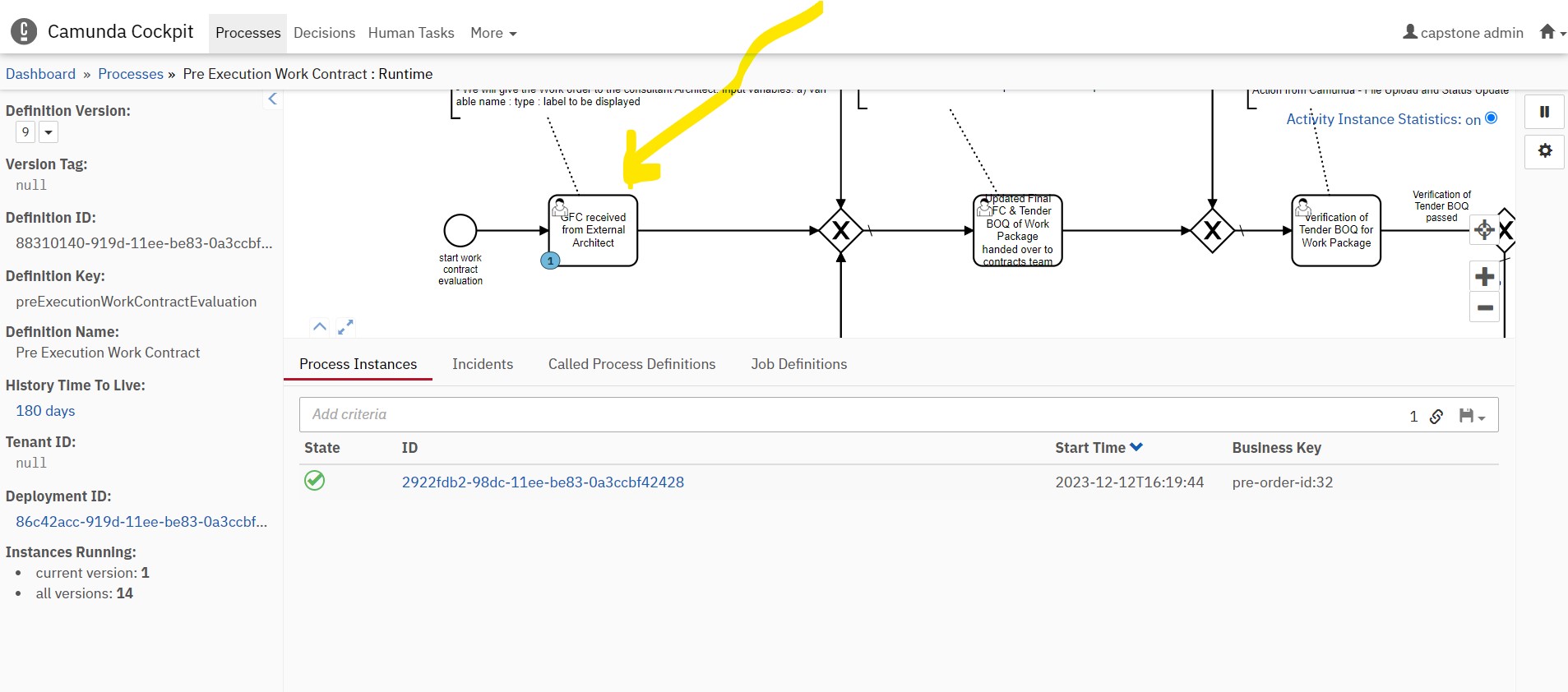The image size is (1568, 692).
Task: Go to Processes breadcrumb link
Action: [131, 74]
